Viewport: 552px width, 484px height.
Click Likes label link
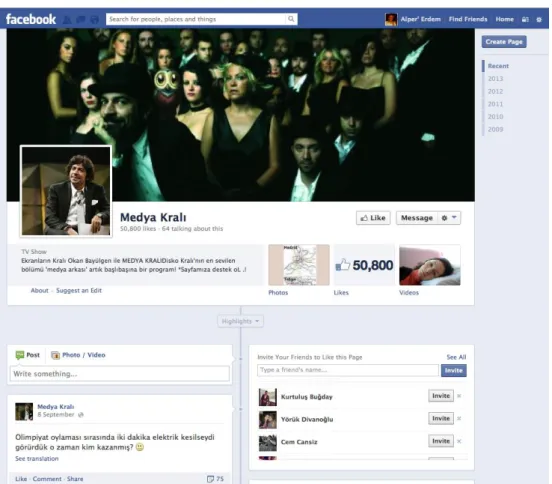pos(341,293)
